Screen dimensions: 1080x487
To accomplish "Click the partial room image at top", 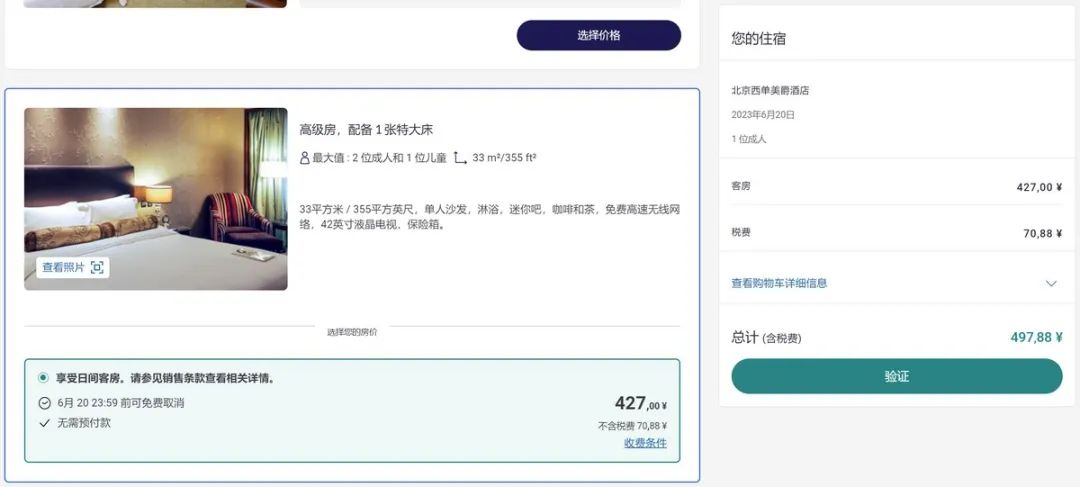I will 155,3.
